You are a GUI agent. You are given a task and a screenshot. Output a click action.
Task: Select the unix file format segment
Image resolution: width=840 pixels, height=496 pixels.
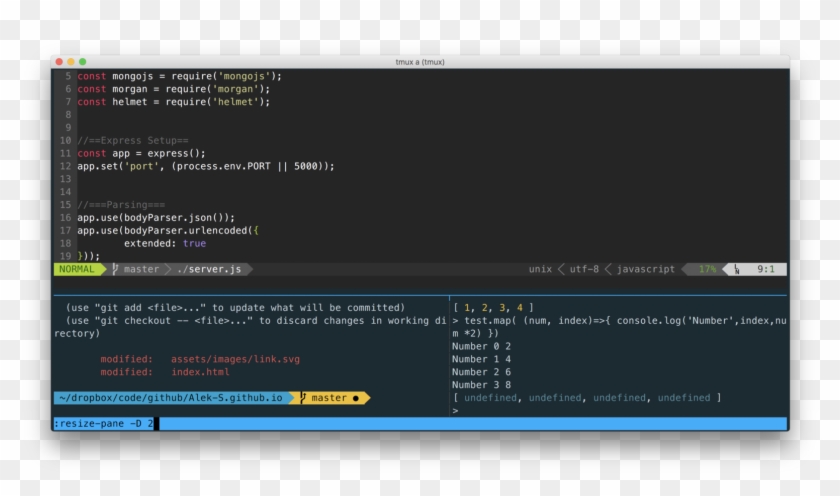pos(540,269)
